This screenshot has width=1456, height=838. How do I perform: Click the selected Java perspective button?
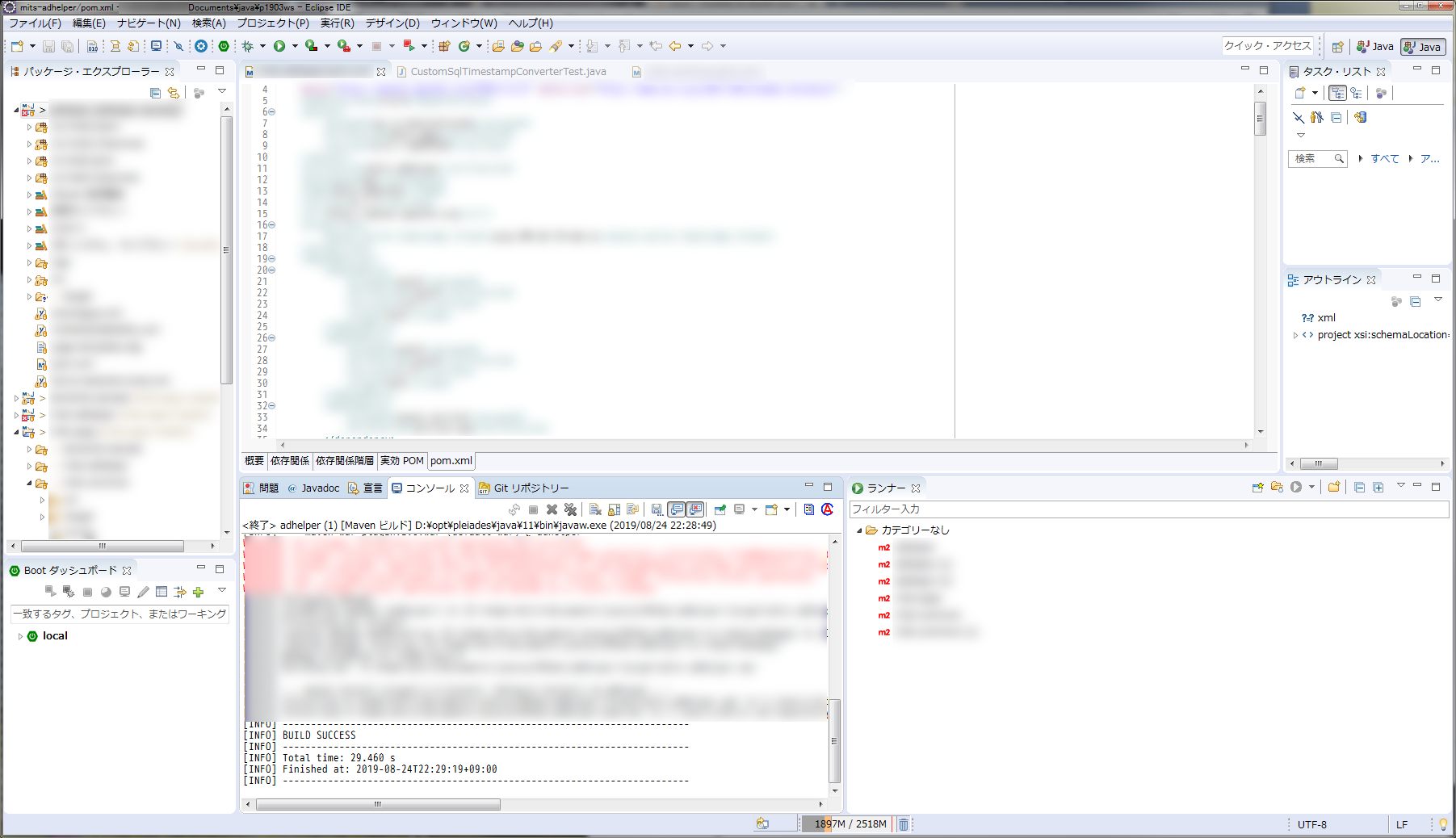(1423, 47)
